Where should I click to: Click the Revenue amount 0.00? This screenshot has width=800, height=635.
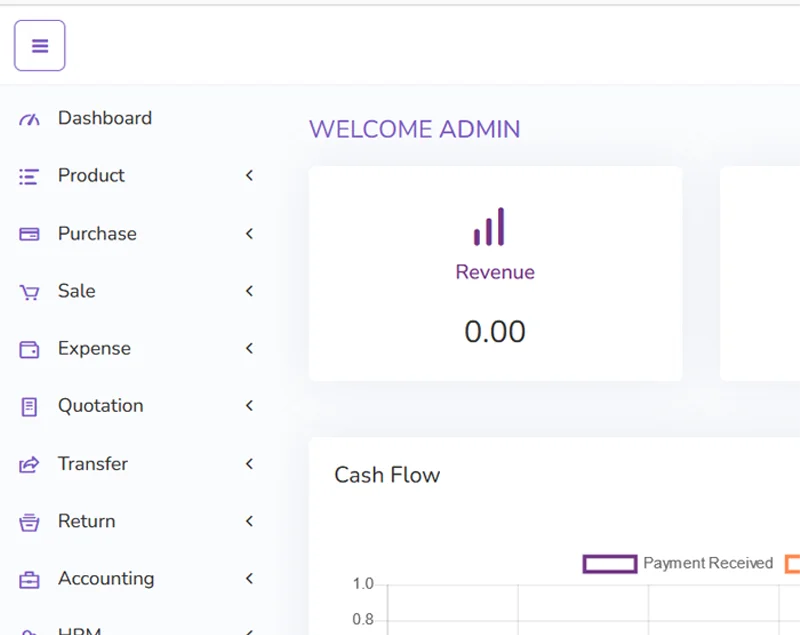tap(495, 332)
